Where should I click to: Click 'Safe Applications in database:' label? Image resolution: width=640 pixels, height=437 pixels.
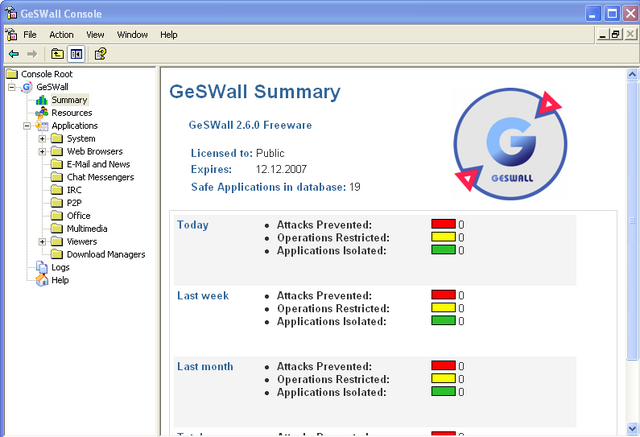coord(269,187)
